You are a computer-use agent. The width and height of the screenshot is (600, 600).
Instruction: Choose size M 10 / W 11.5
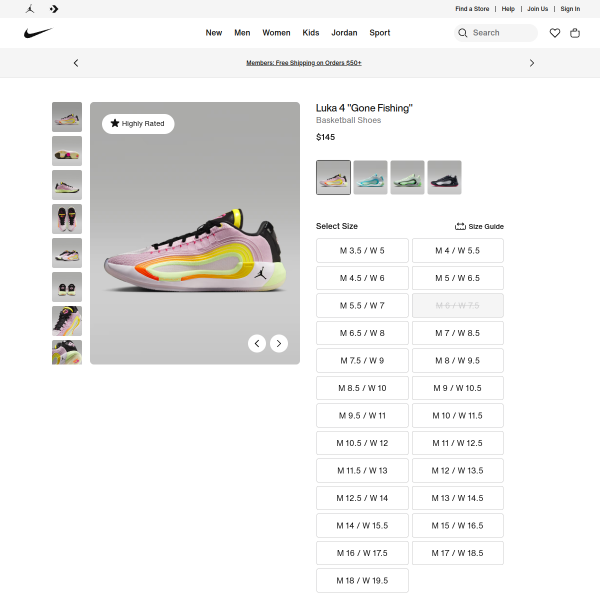point(458,416)
